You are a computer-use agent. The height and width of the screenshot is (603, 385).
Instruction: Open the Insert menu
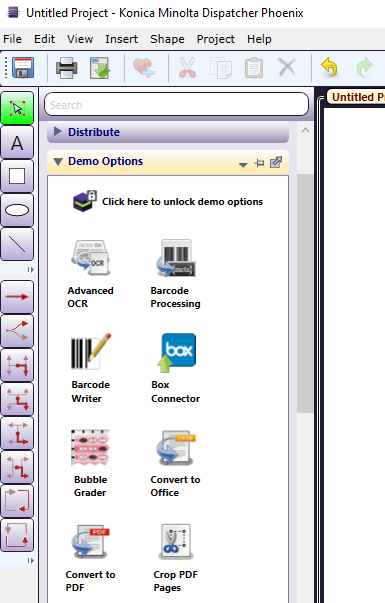[122, 39]
